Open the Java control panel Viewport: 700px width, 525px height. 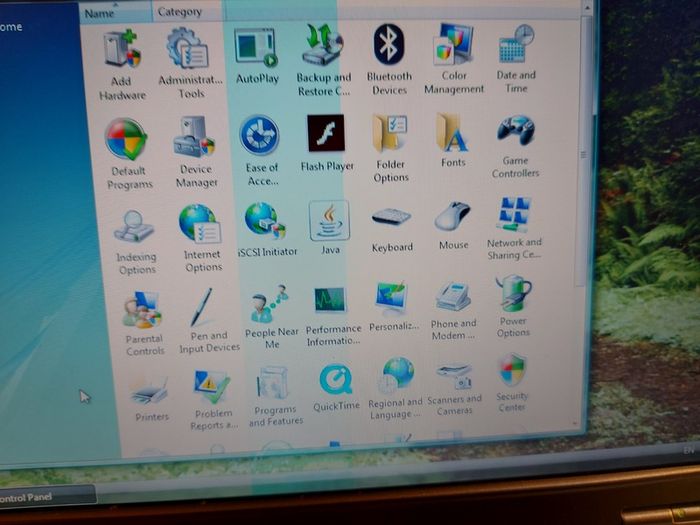[x=329, y=228]
